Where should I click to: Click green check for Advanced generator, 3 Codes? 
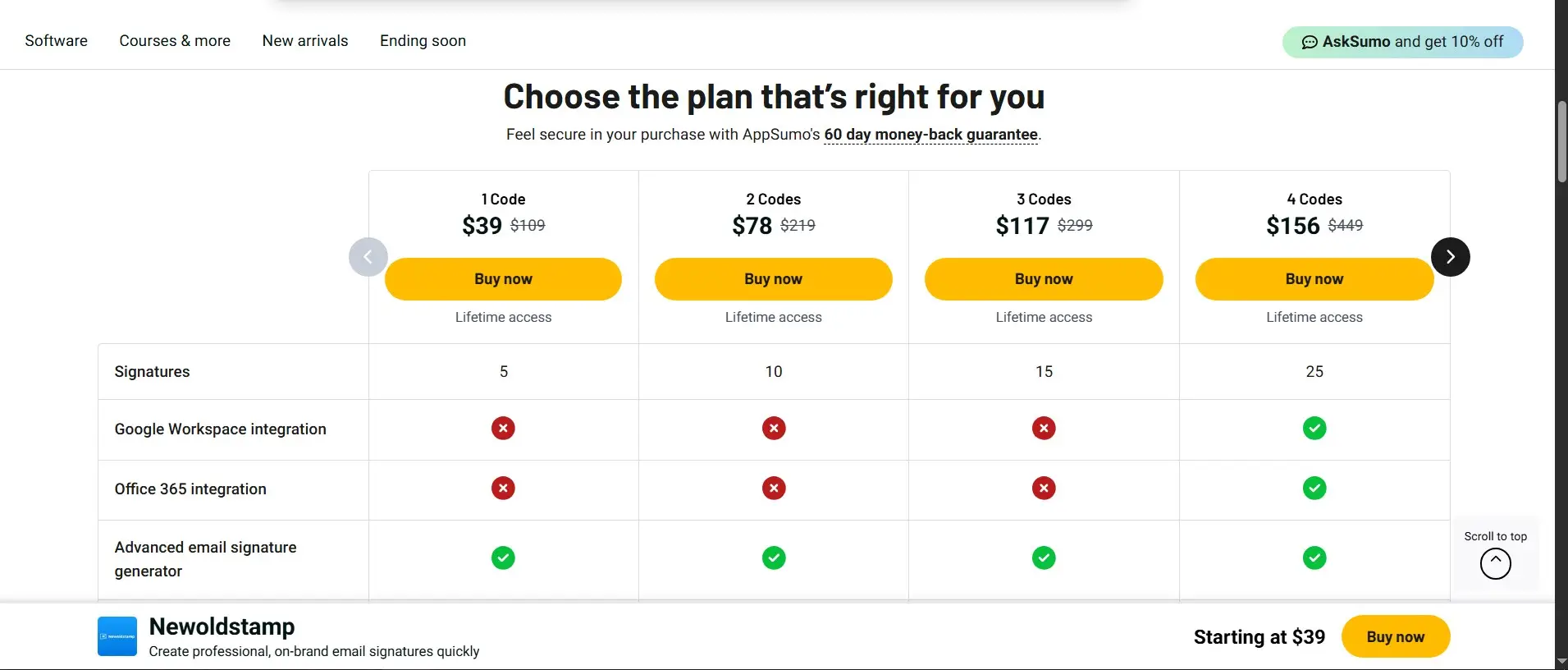(x=1044, y=558)
